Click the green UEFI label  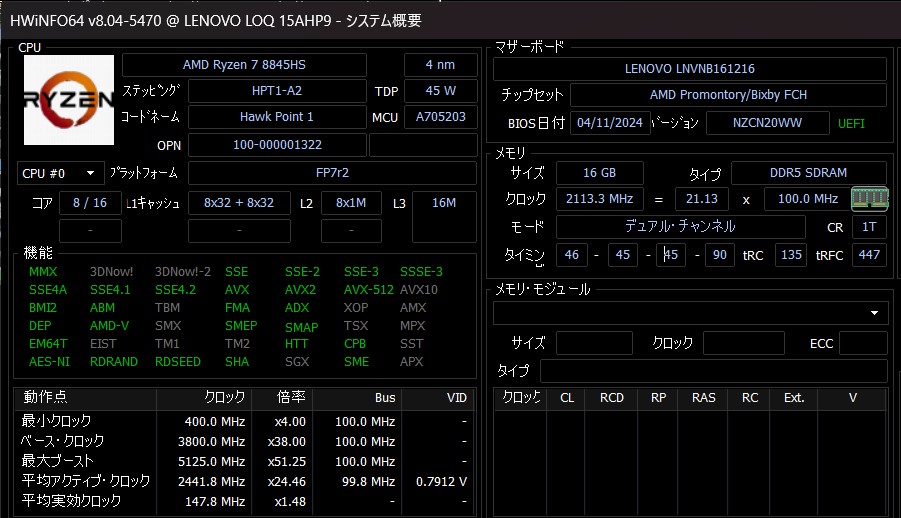851,124
